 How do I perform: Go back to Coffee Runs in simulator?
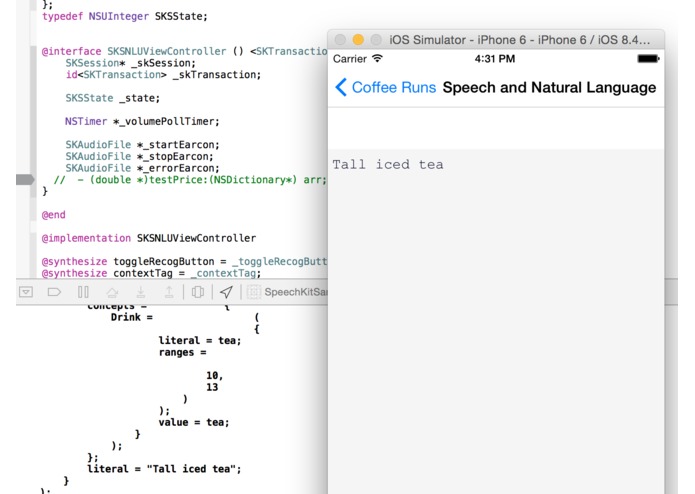pos(394,87)
